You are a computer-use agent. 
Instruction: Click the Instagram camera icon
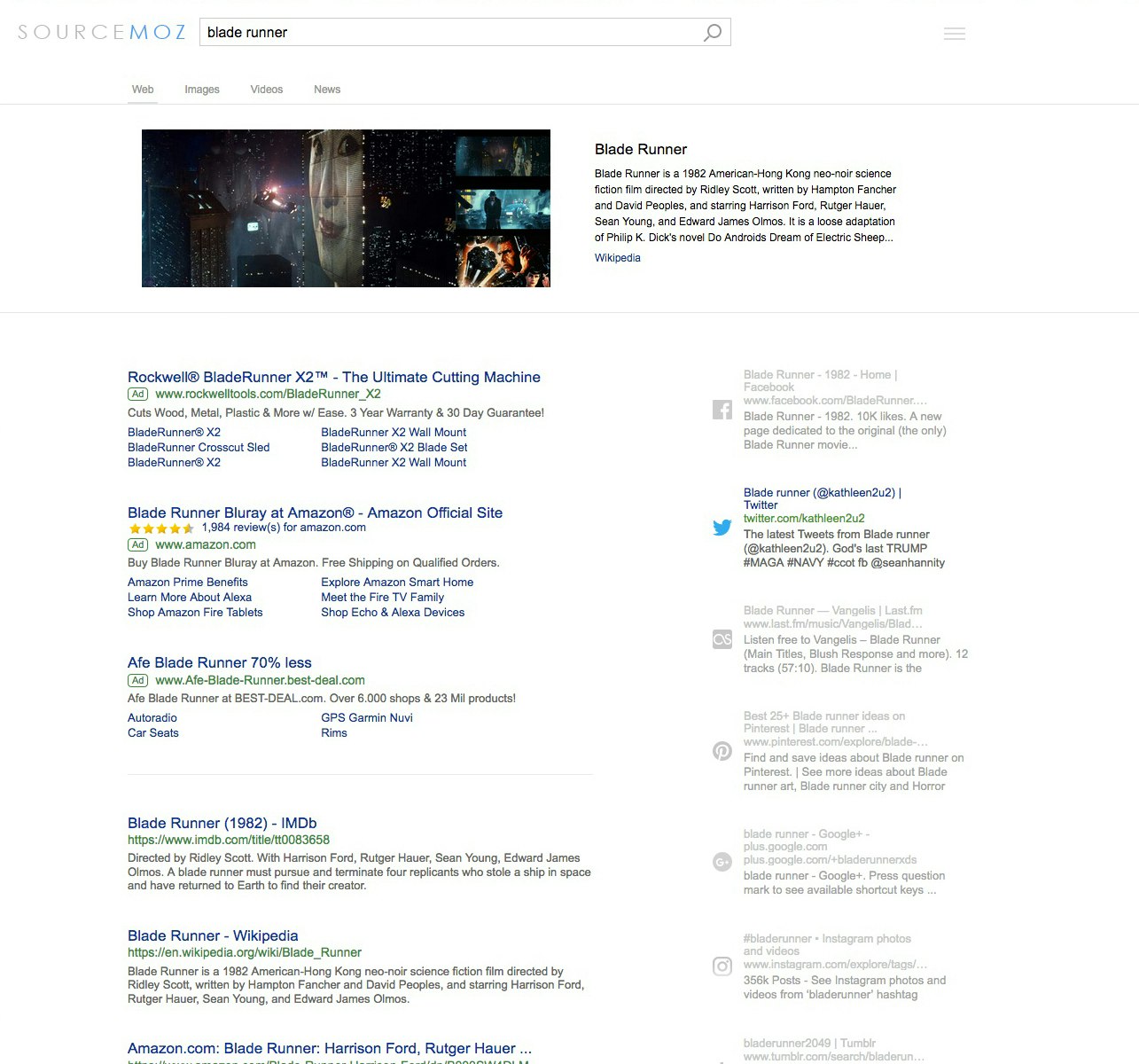[722, 966]
